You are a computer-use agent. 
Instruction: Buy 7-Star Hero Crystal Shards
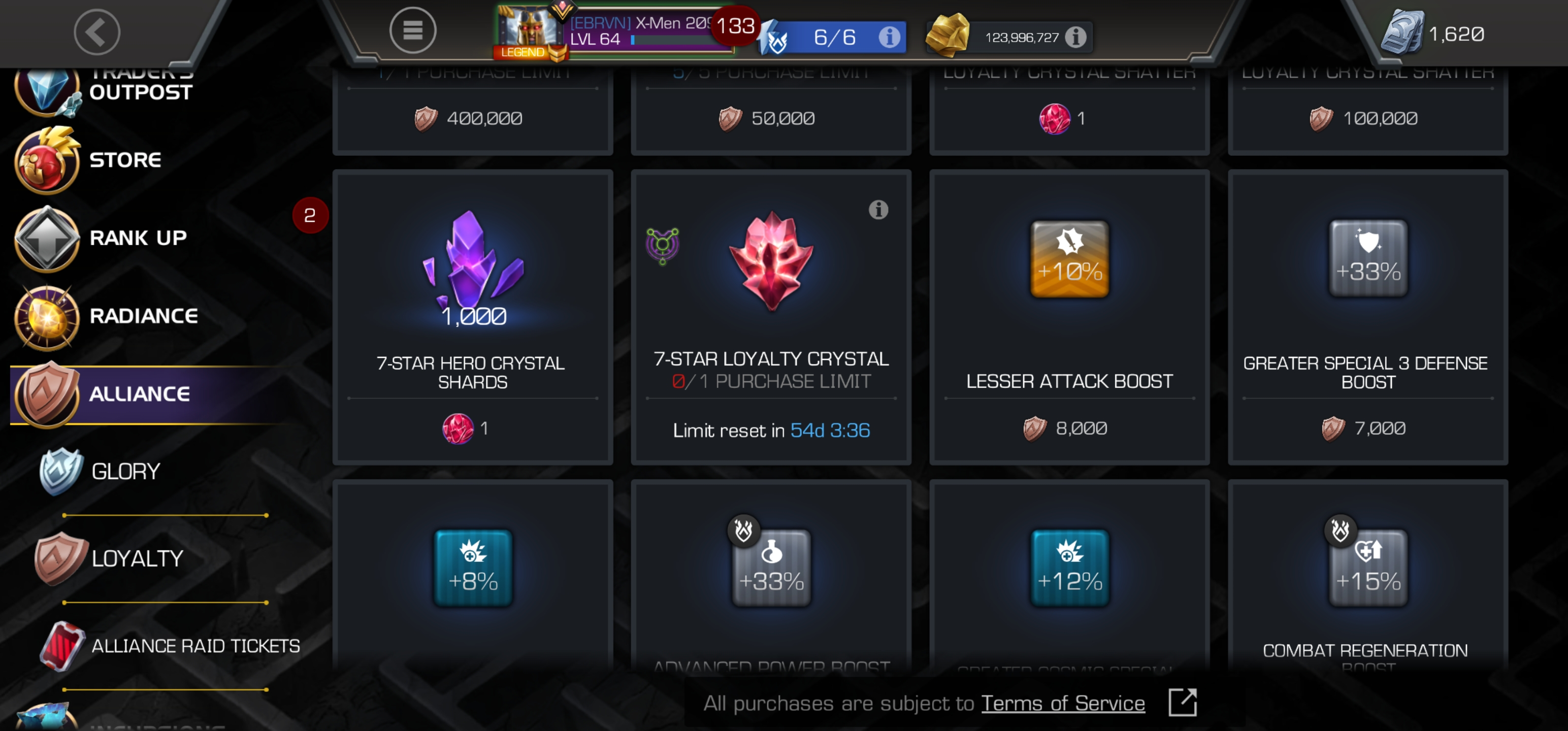tap(472, 317)
